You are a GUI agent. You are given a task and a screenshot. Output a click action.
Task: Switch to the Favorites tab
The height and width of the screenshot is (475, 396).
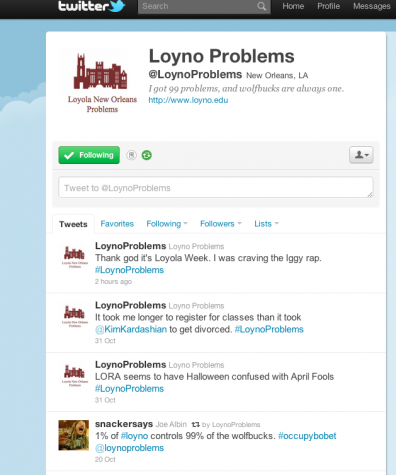pos(117,224)
